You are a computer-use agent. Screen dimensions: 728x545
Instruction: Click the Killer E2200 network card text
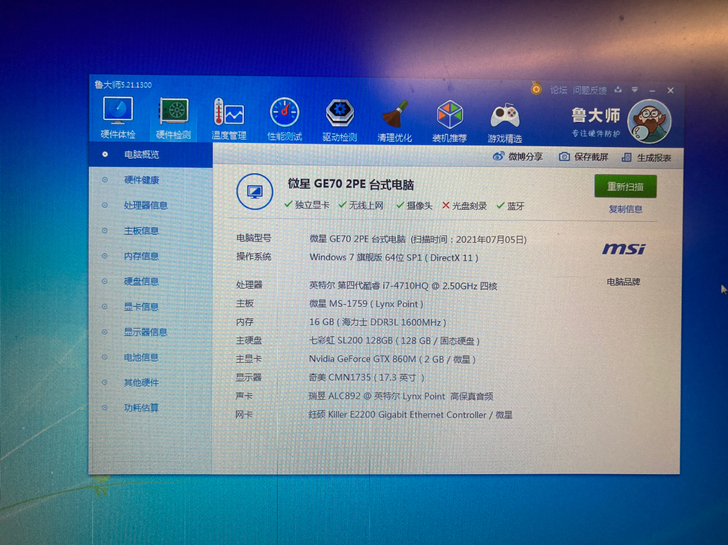coord(410,415)
